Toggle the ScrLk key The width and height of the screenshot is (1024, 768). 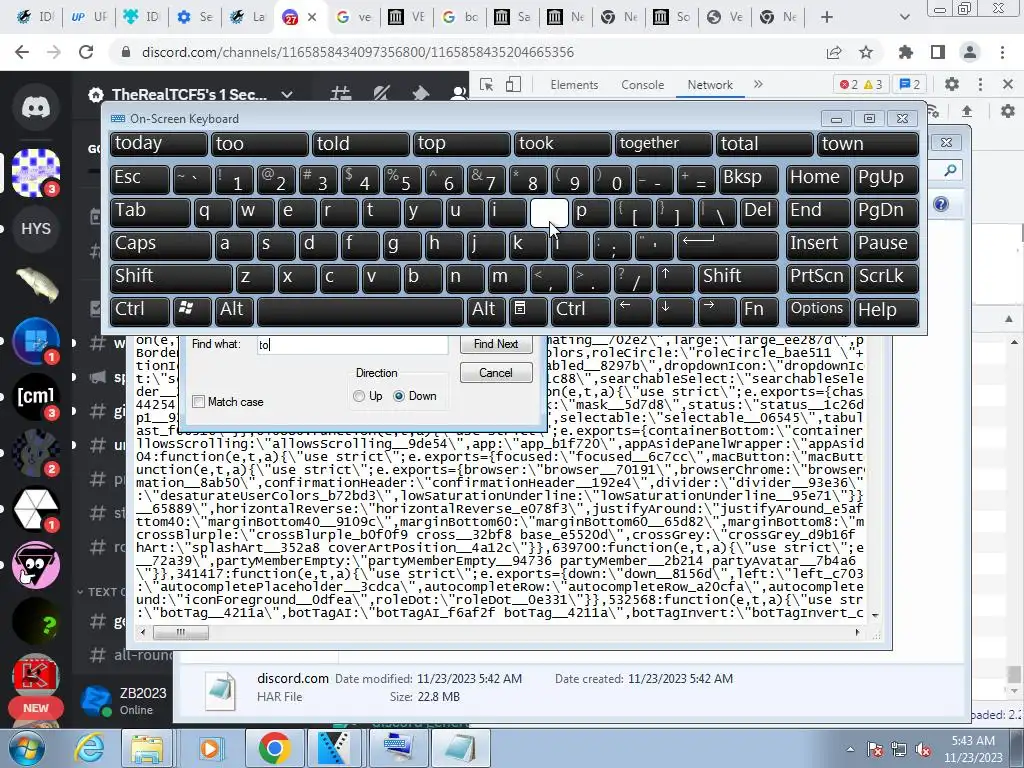click(886, 277)
